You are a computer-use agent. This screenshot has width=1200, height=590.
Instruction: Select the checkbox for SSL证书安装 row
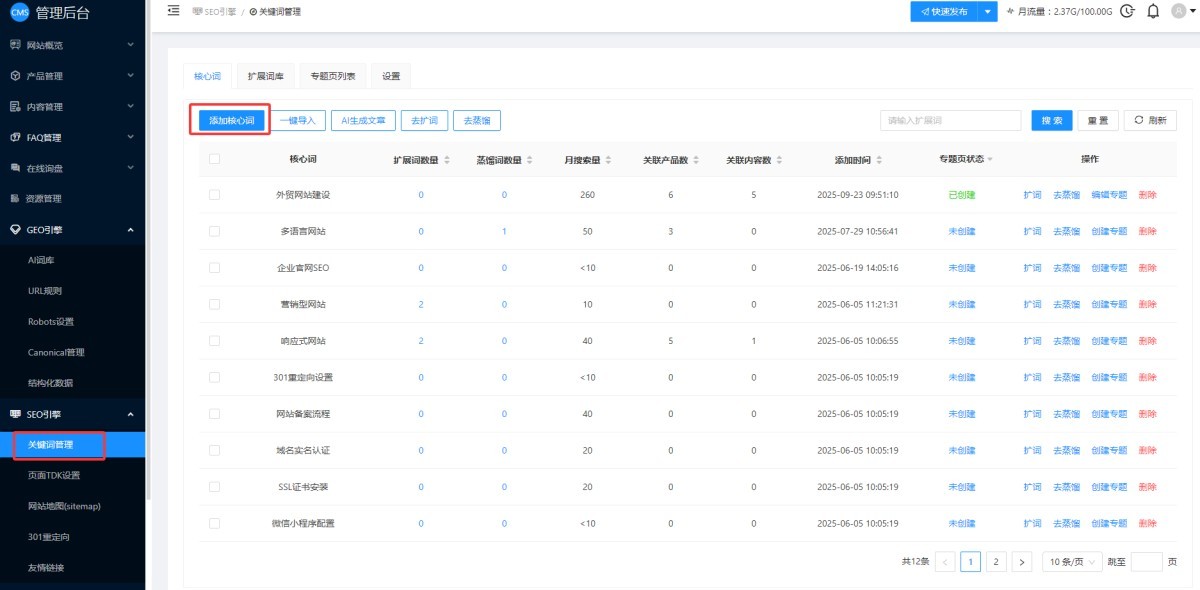click(x=214, y=487)
